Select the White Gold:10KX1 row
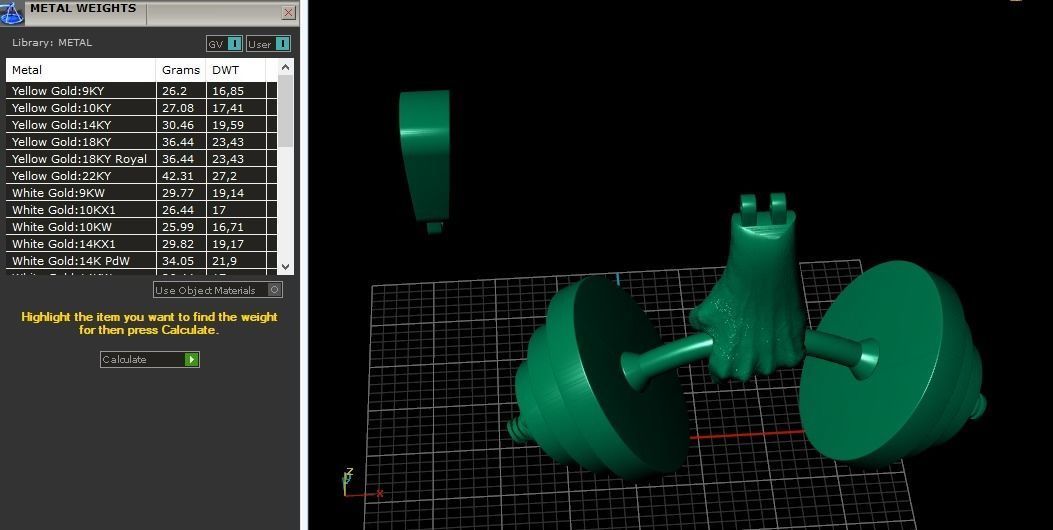 pyautogui.click(x=141, y=210)
